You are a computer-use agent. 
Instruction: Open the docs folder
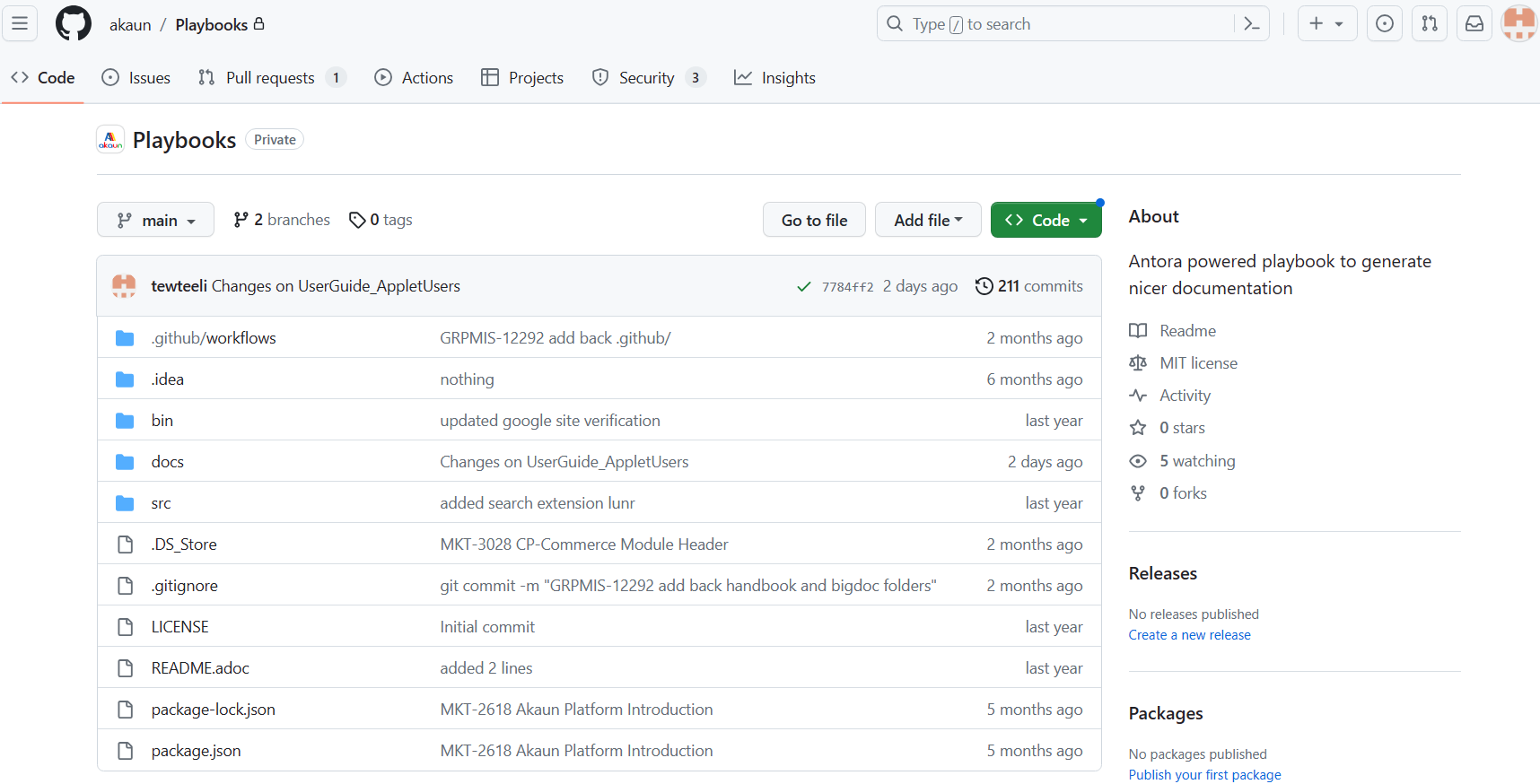point(168,462)
